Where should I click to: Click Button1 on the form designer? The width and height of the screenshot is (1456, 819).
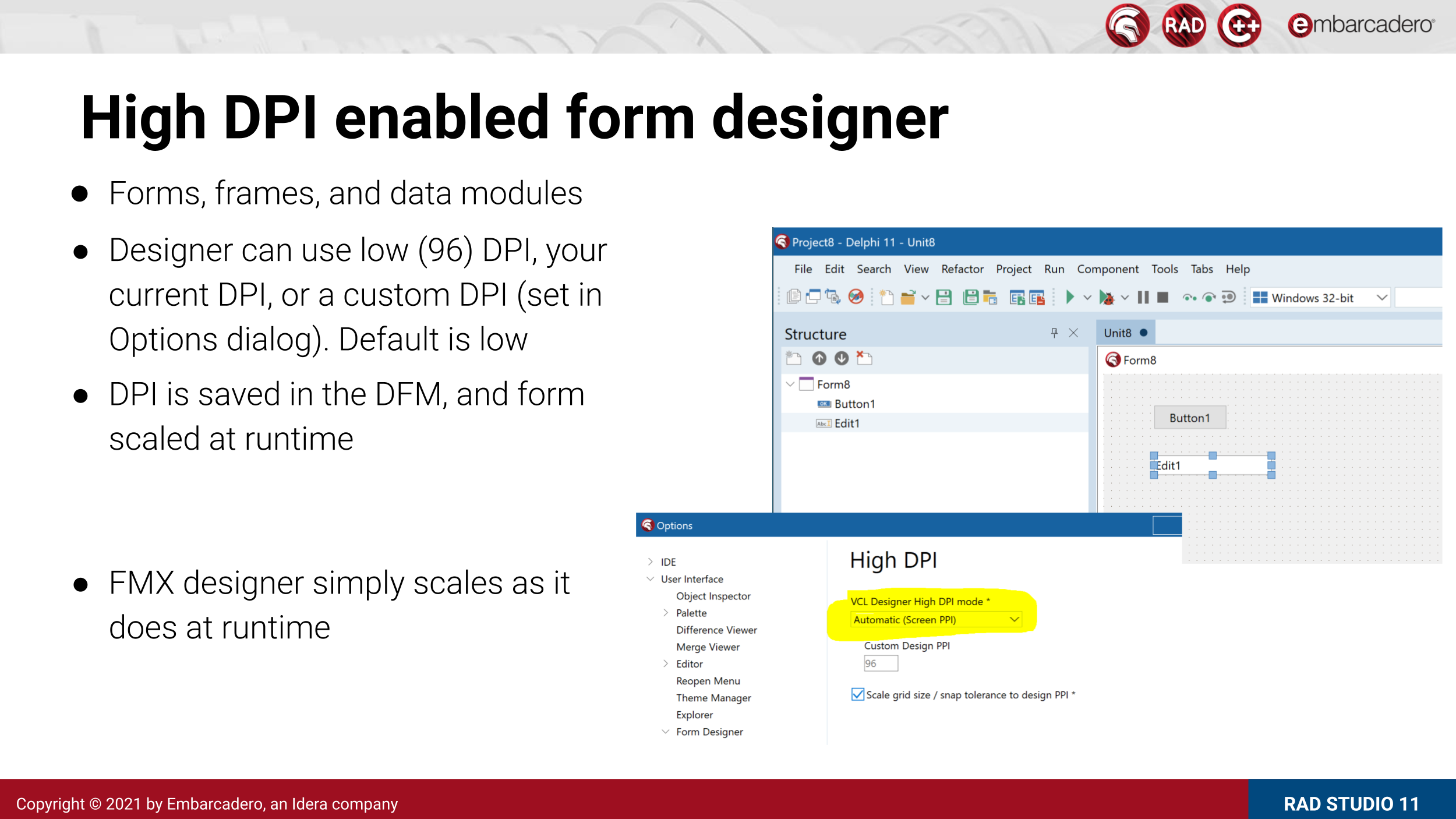pyautogui.click(x=1190, y=418)
